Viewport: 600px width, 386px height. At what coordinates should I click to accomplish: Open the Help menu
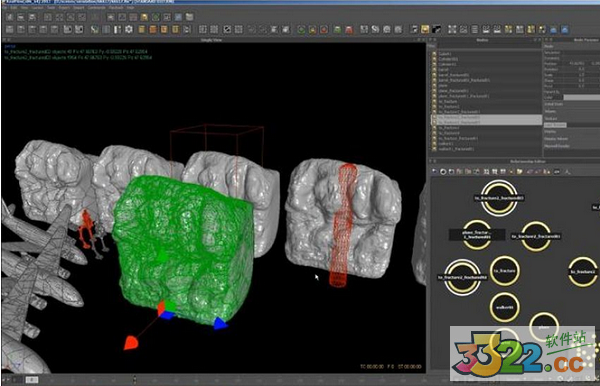[x=130, y=7]
